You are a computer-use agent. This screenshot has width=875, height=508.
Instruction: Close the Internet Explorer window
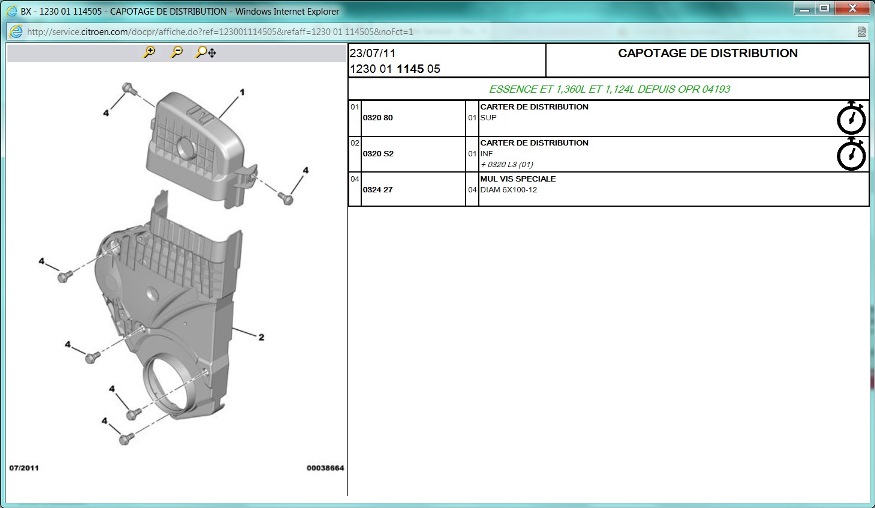click(x=852, y=8)
